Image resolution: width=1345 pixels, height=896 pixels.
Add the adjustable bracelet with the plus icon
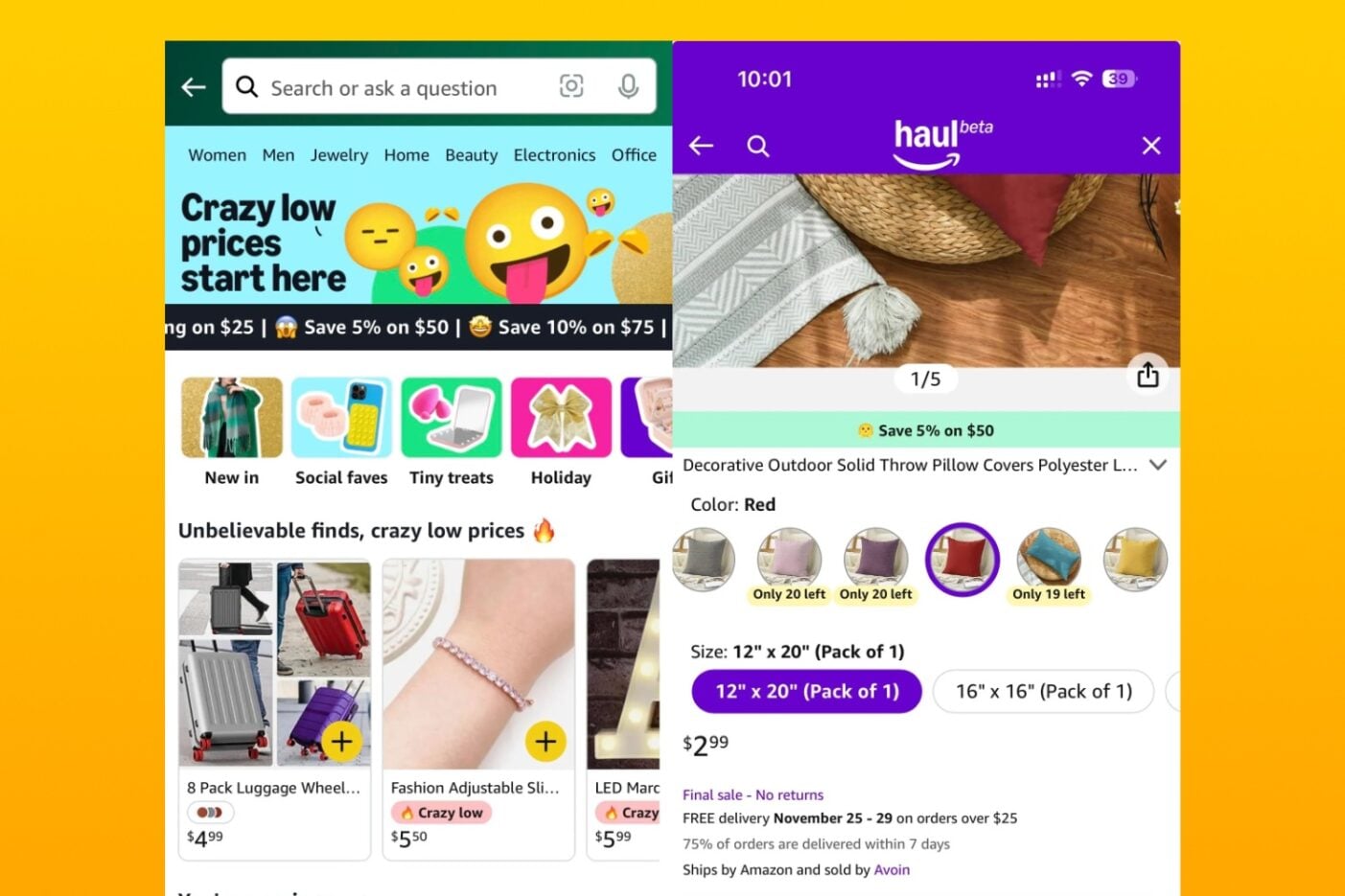point(545,741)
